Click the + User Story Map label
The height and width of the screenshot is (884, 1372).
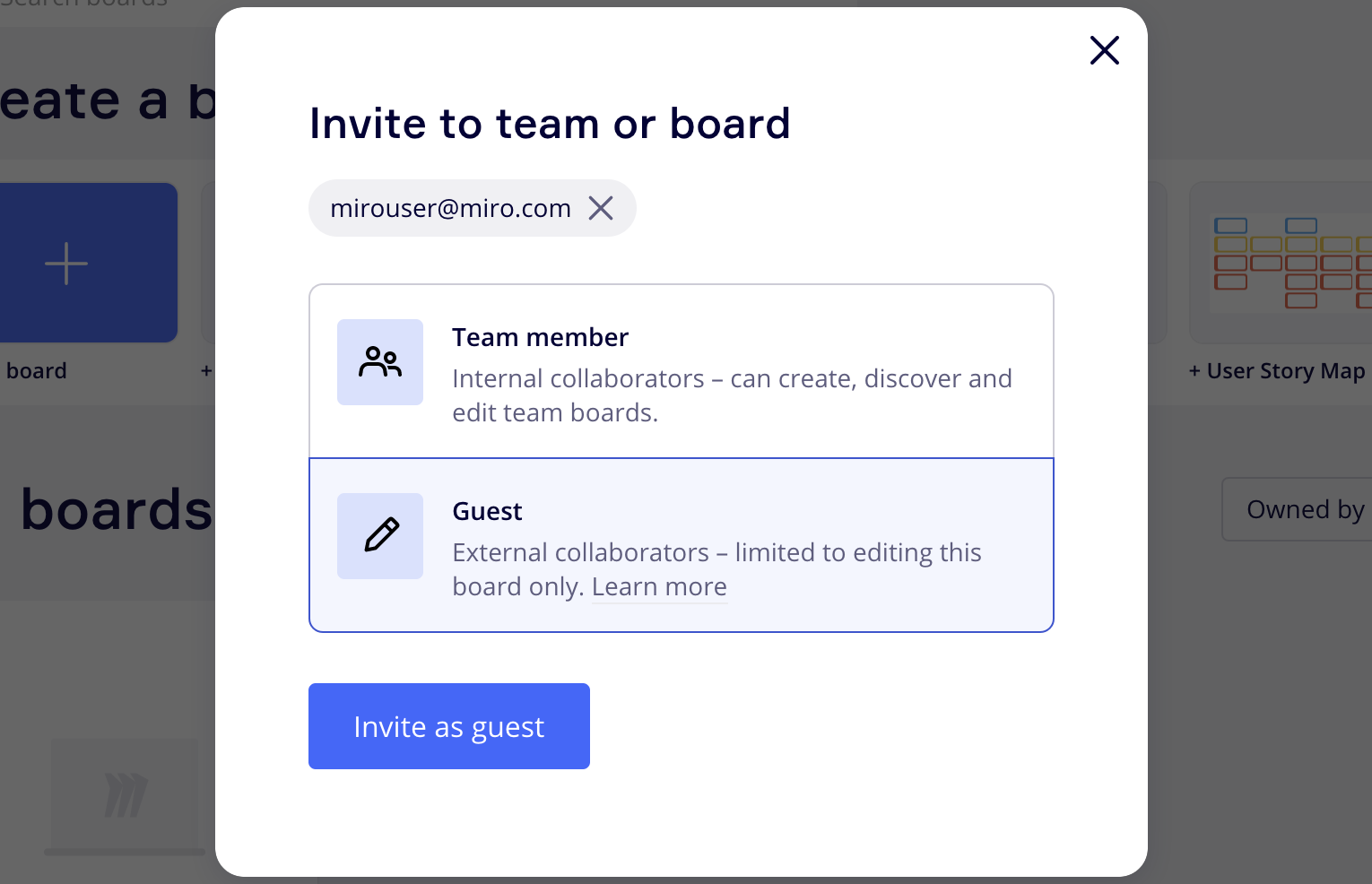coord(1277,371)
